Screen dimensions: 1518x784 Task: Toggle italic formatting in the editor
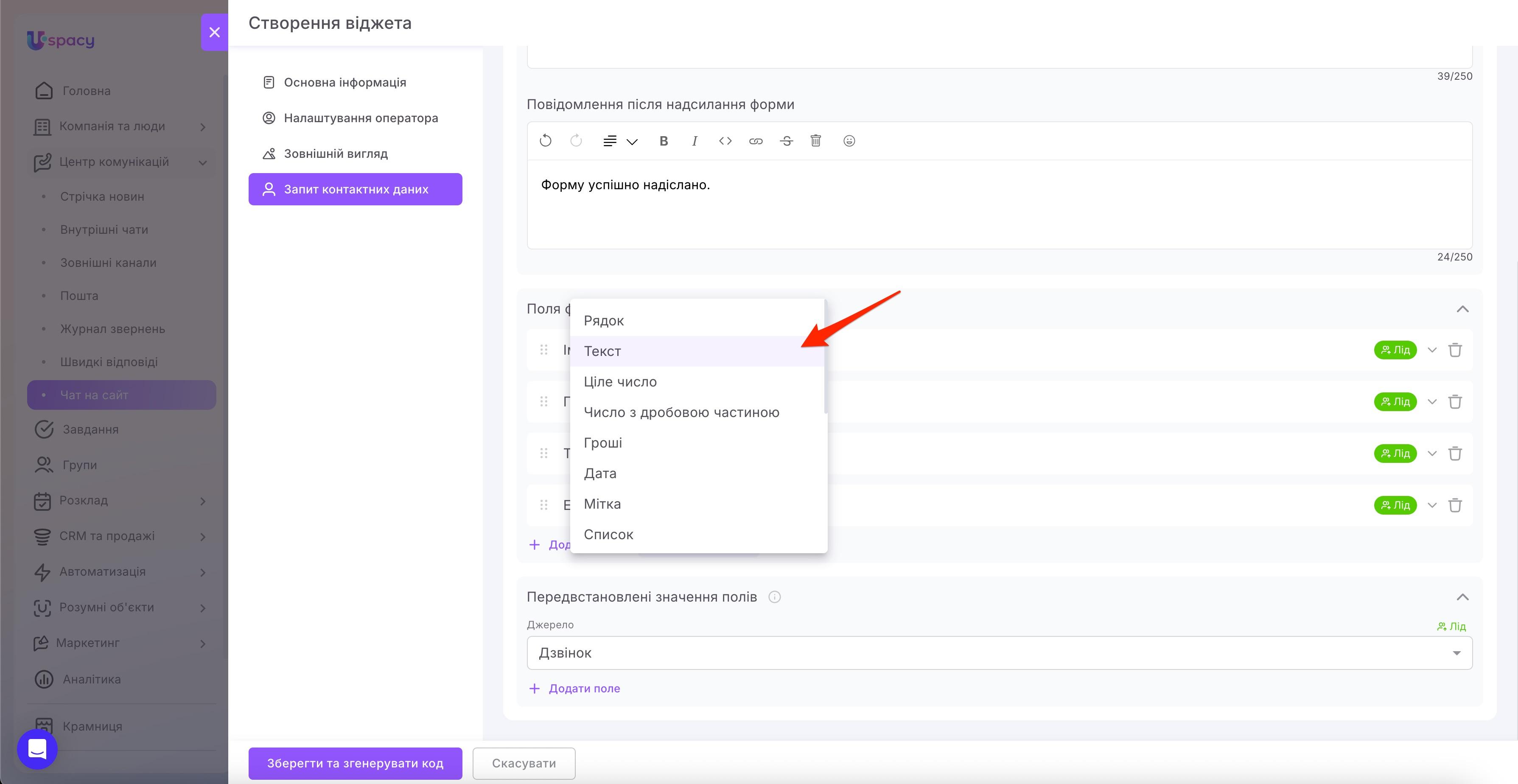point(695,141)
